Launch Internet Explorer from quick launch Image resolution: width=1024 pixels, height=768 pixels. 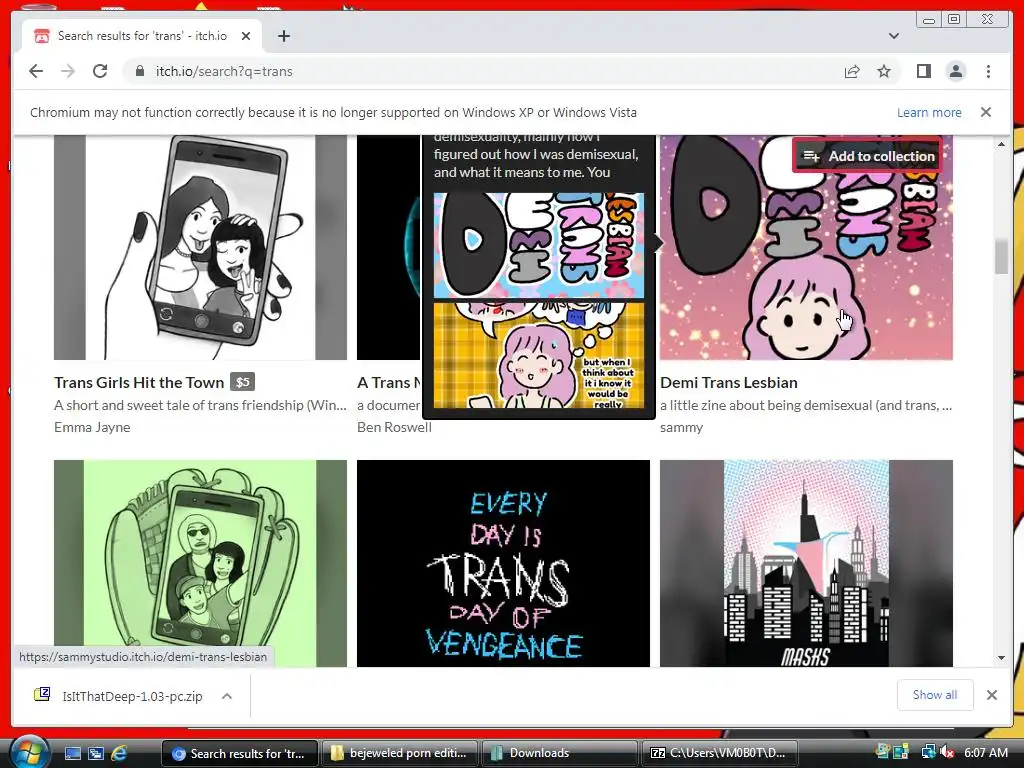[x=119, y=753]
